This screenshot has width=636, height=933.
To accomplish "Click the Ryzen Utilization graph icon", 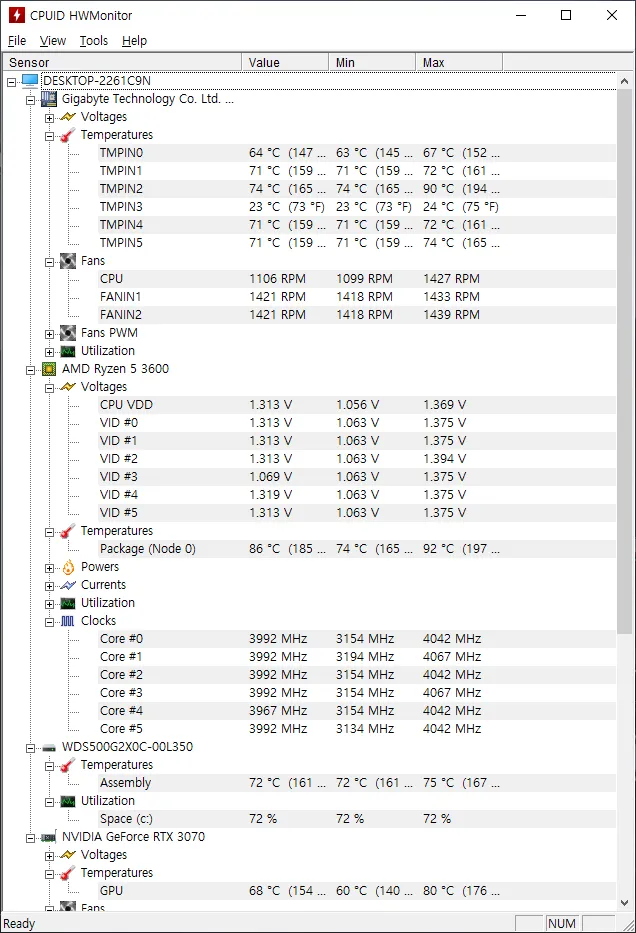I will 68,603.
